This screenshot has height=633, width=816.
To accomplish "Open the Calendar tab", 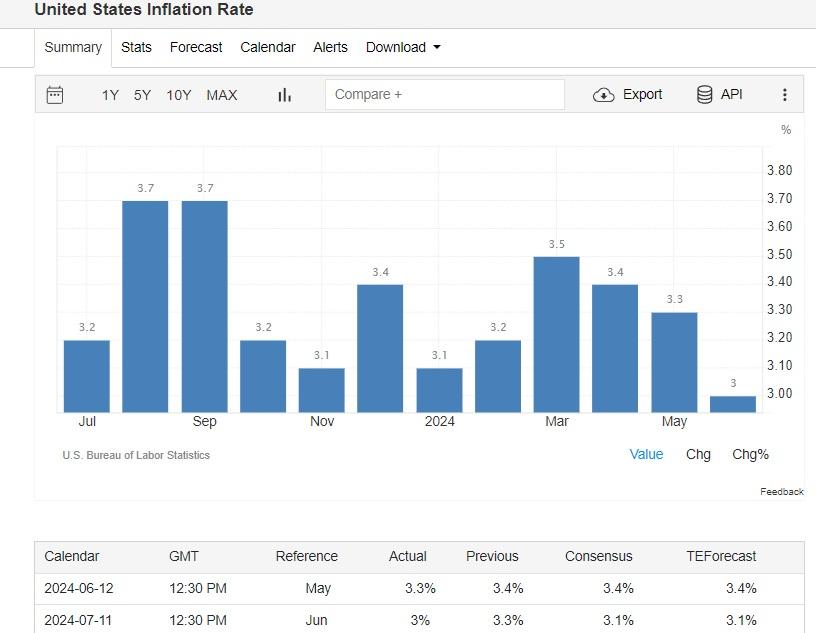I will 268,47.
